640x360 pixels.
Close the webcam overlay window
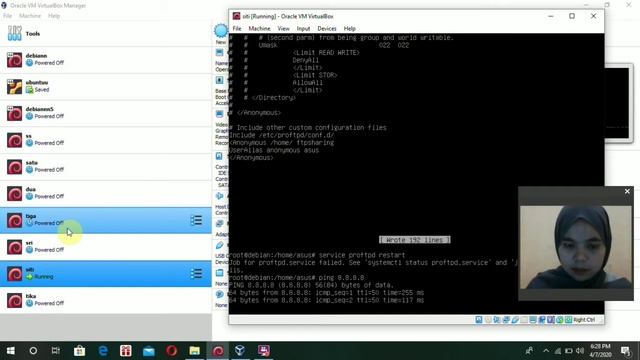pyautogui.click(x=627, y=191)
